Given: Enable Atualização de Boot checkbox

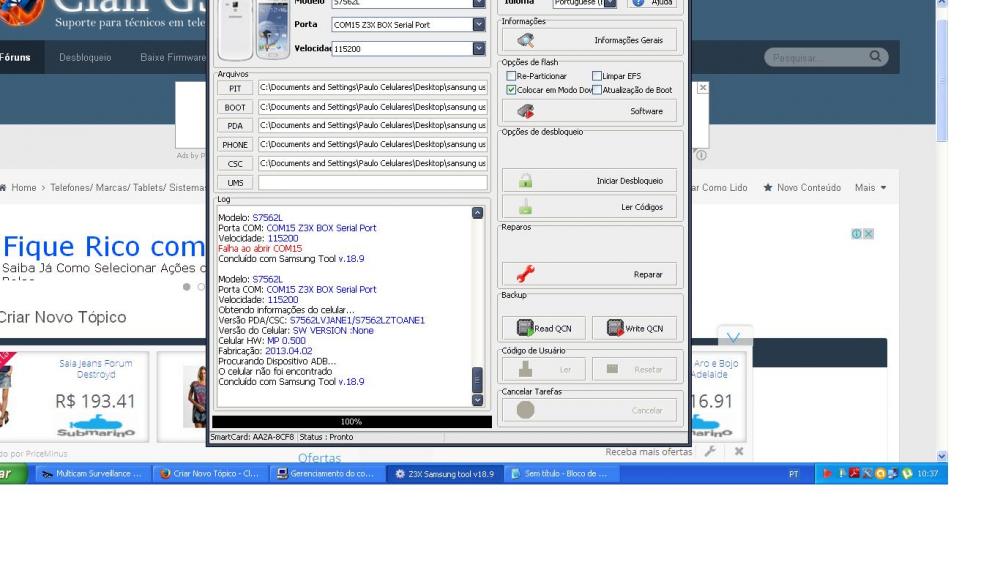Looking at the screenshot, I should pos(596,90).
